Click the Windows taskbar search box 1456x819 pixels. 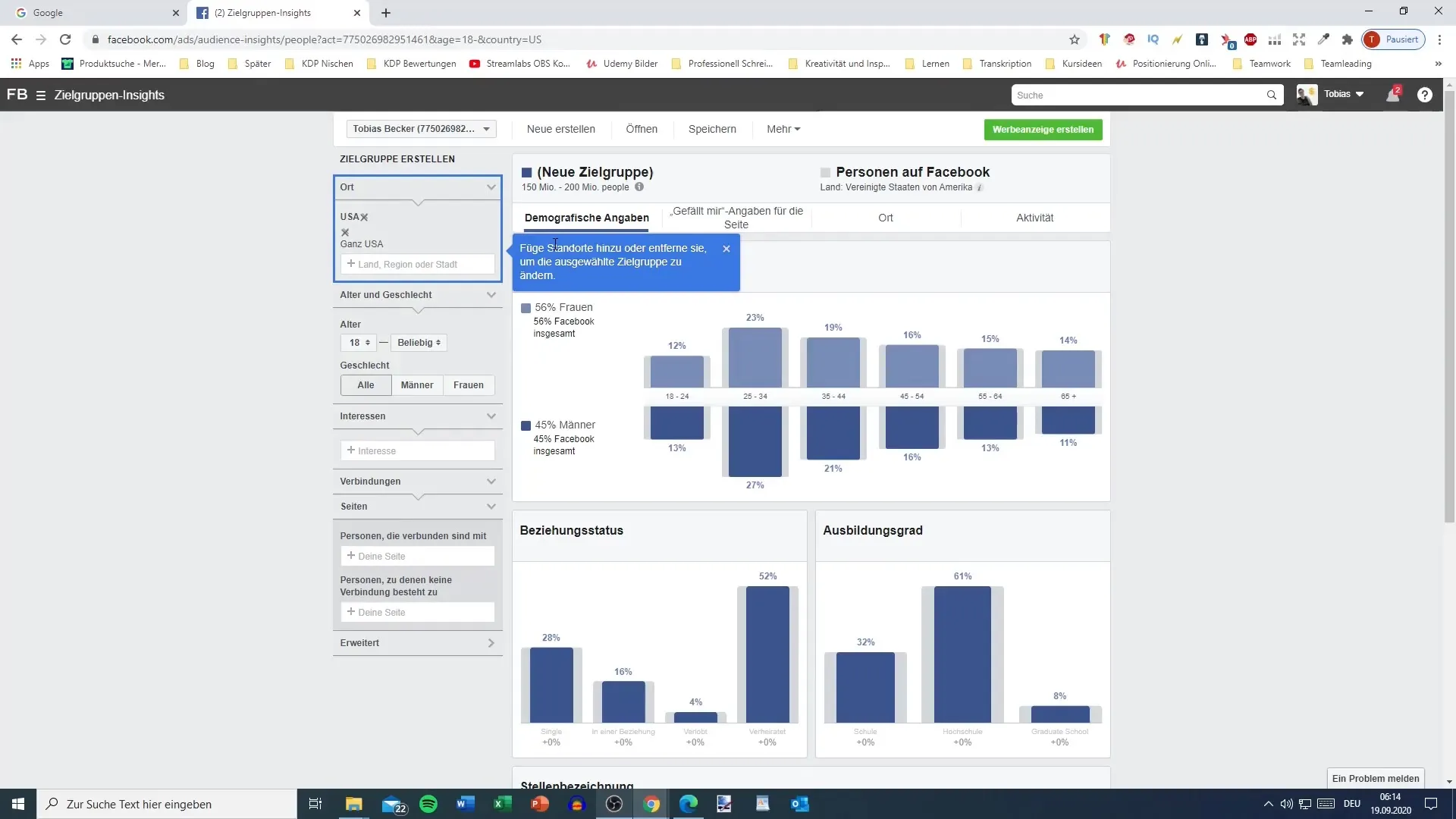(167, 804)
